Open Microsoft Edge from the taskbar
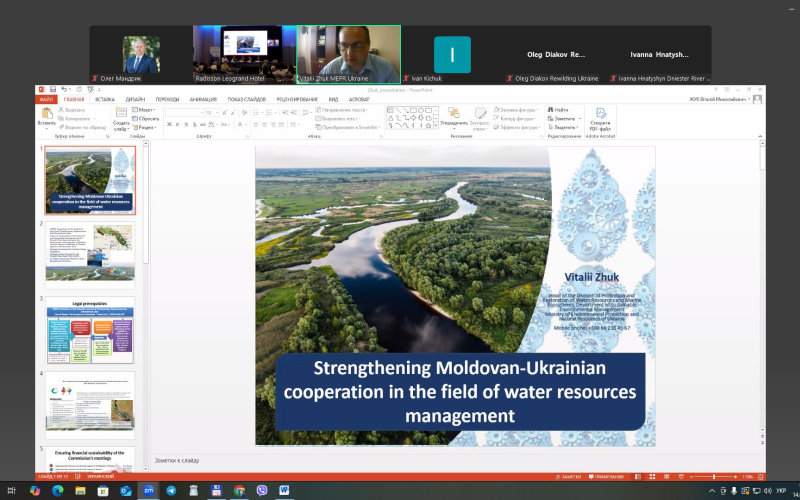The image size is (800, 500). pos(58,491)
